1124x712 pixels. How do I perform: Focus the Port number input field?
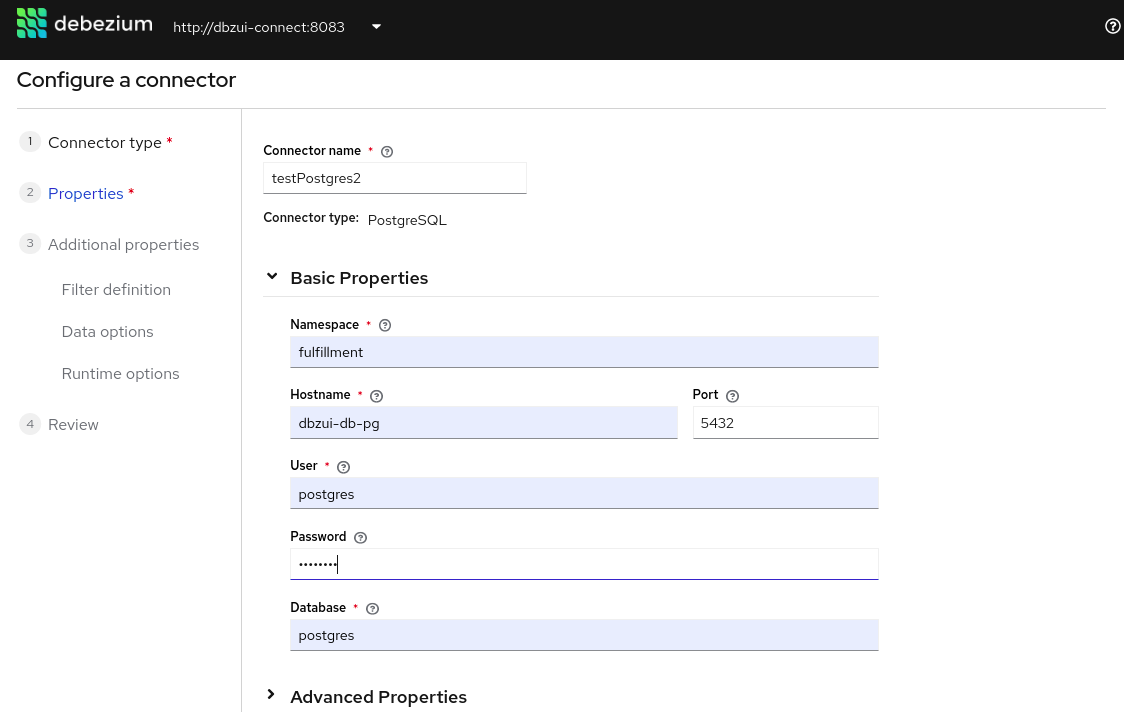tap(785, 423)
